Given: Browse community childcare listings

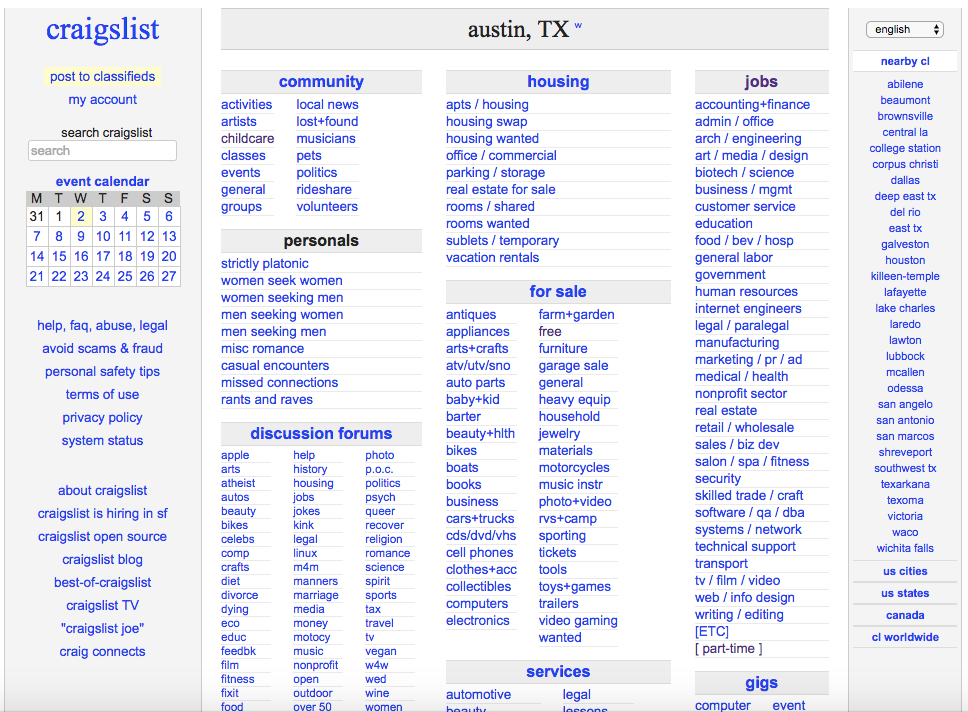Looking at the screenshot, I should pos(248,138).
